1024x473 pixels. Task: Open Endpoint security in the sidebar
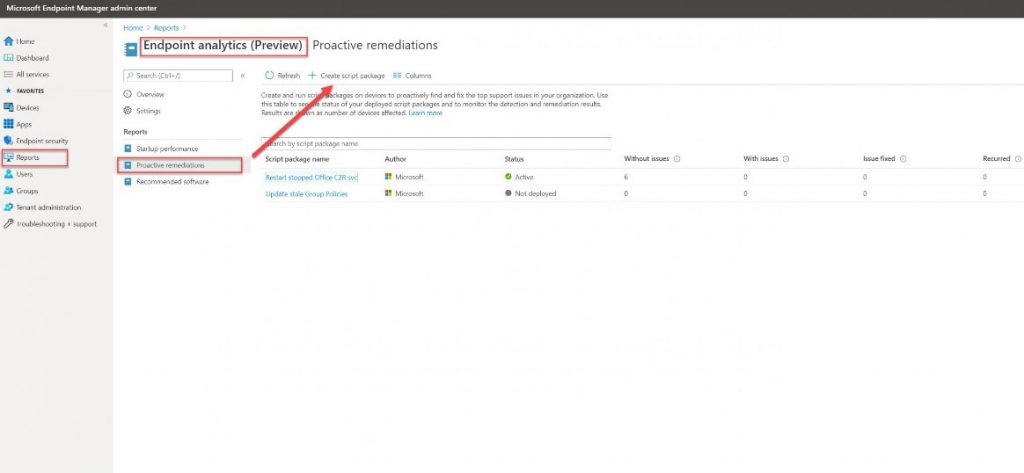point(36,140)
